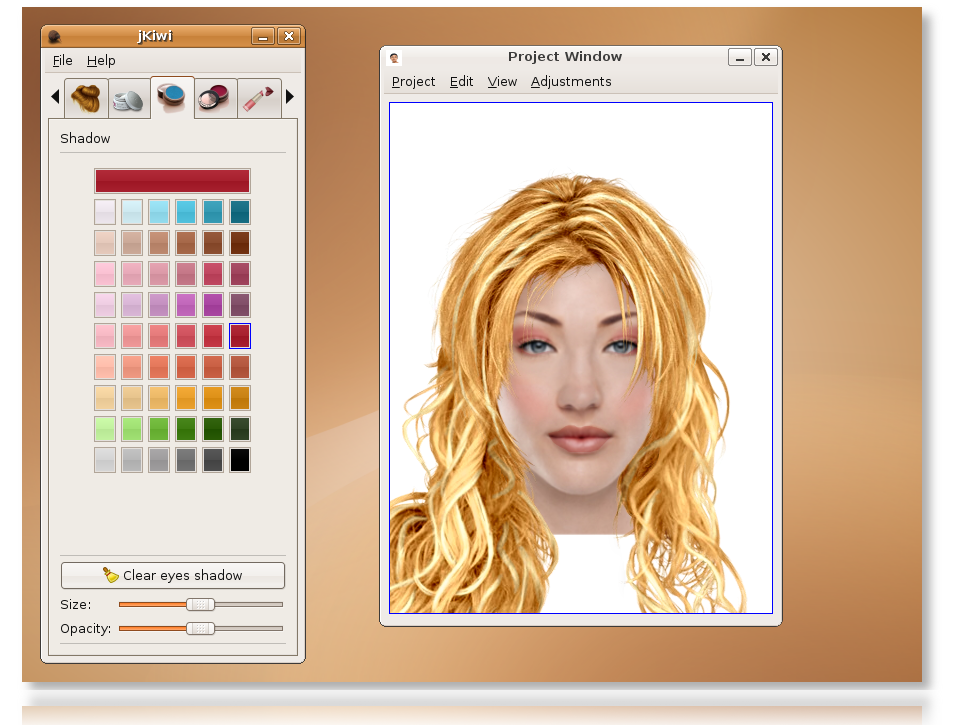
Task: Click the Size slider handle
Action: (x=200, y=604)
